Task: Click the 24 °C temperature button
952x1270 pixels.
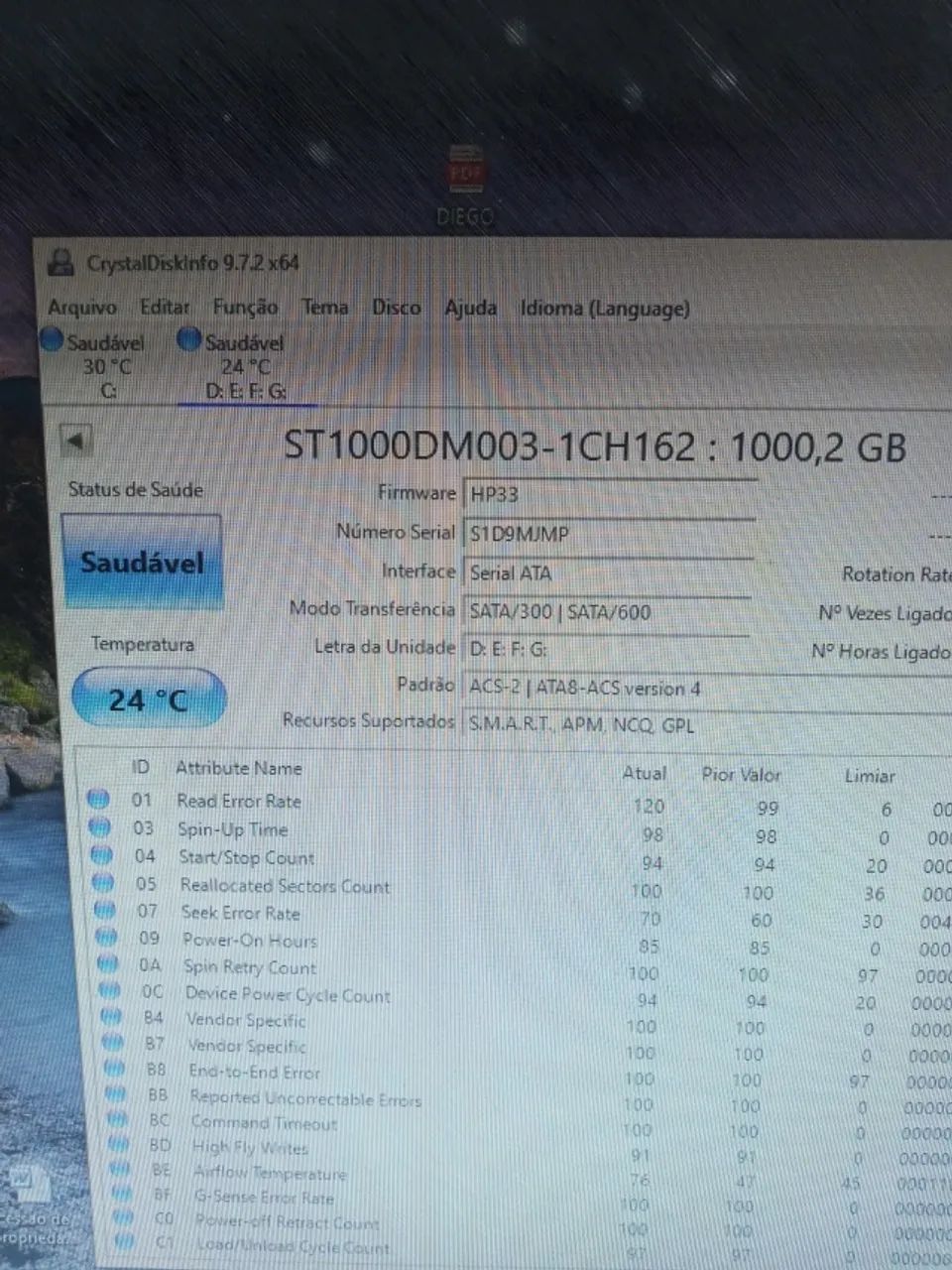Action: (x=149, y=698)
